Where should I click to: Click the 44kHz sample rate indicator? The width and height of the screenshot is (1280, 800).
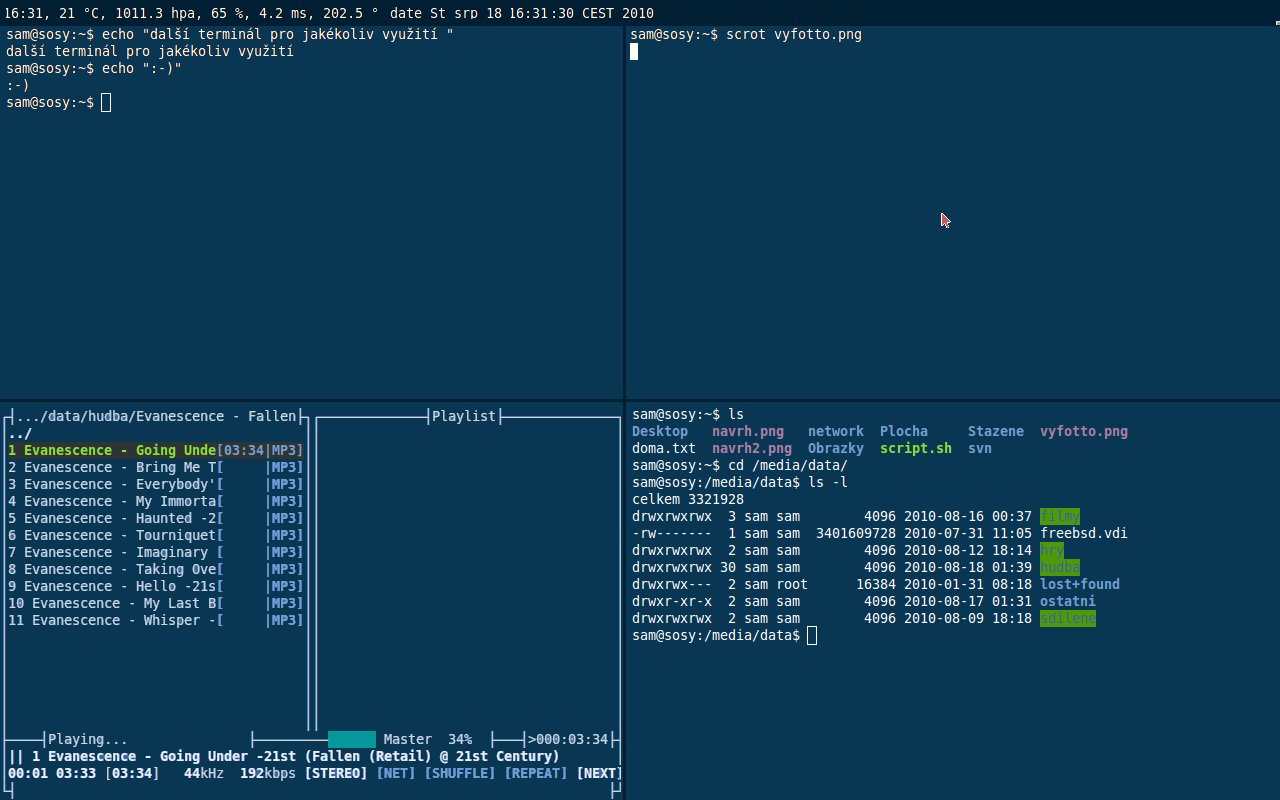coord(204,773)
